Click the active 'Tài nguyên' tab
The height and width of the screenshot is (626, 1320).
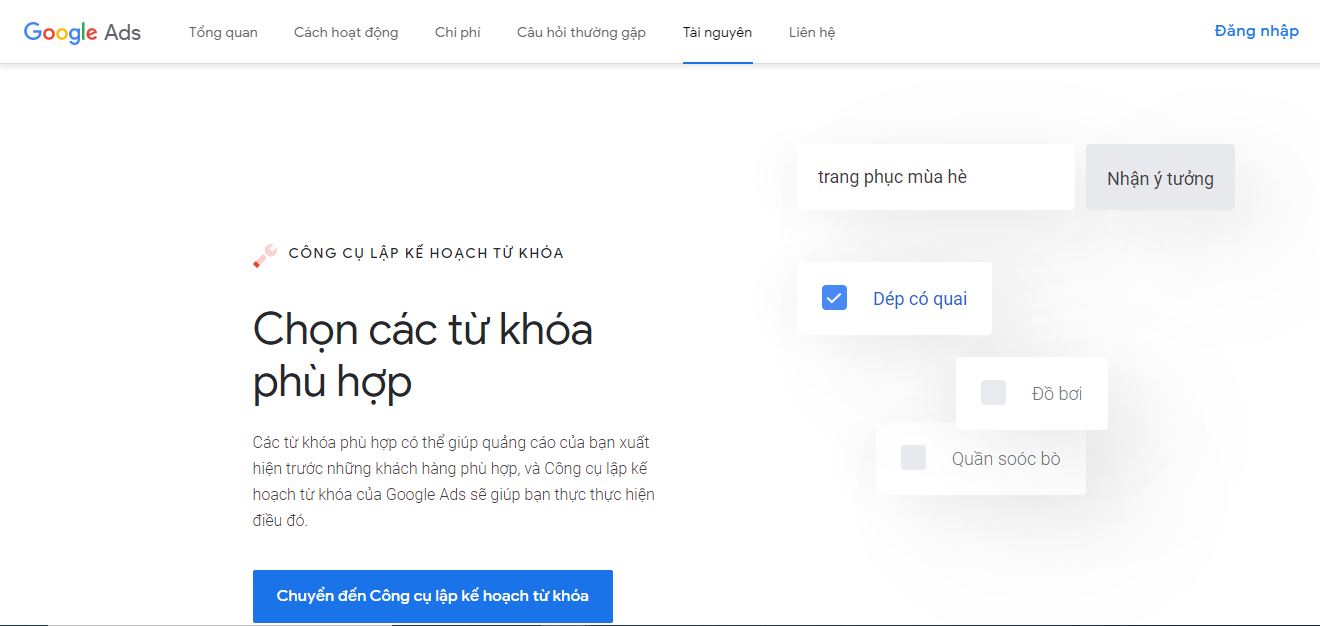717,32
